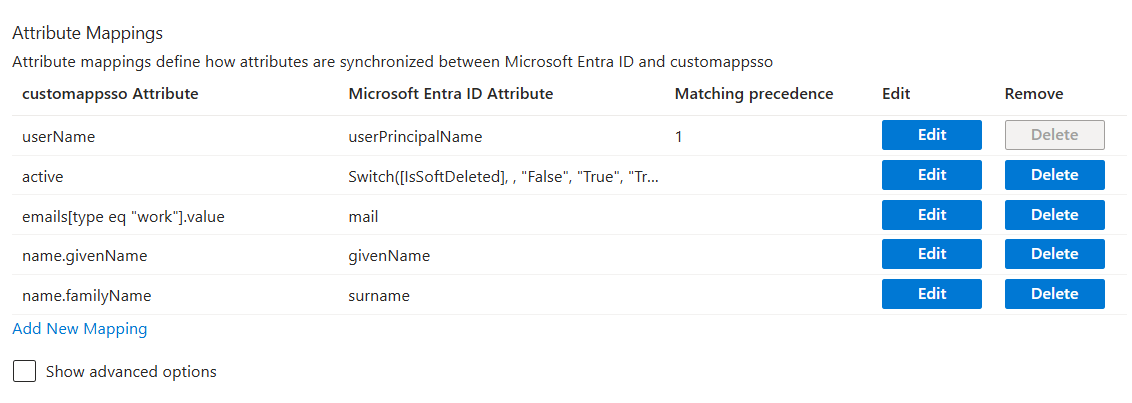Delete the active attribute mapping
Viewport: 1132px width, 403px height.
(1054, 175)
